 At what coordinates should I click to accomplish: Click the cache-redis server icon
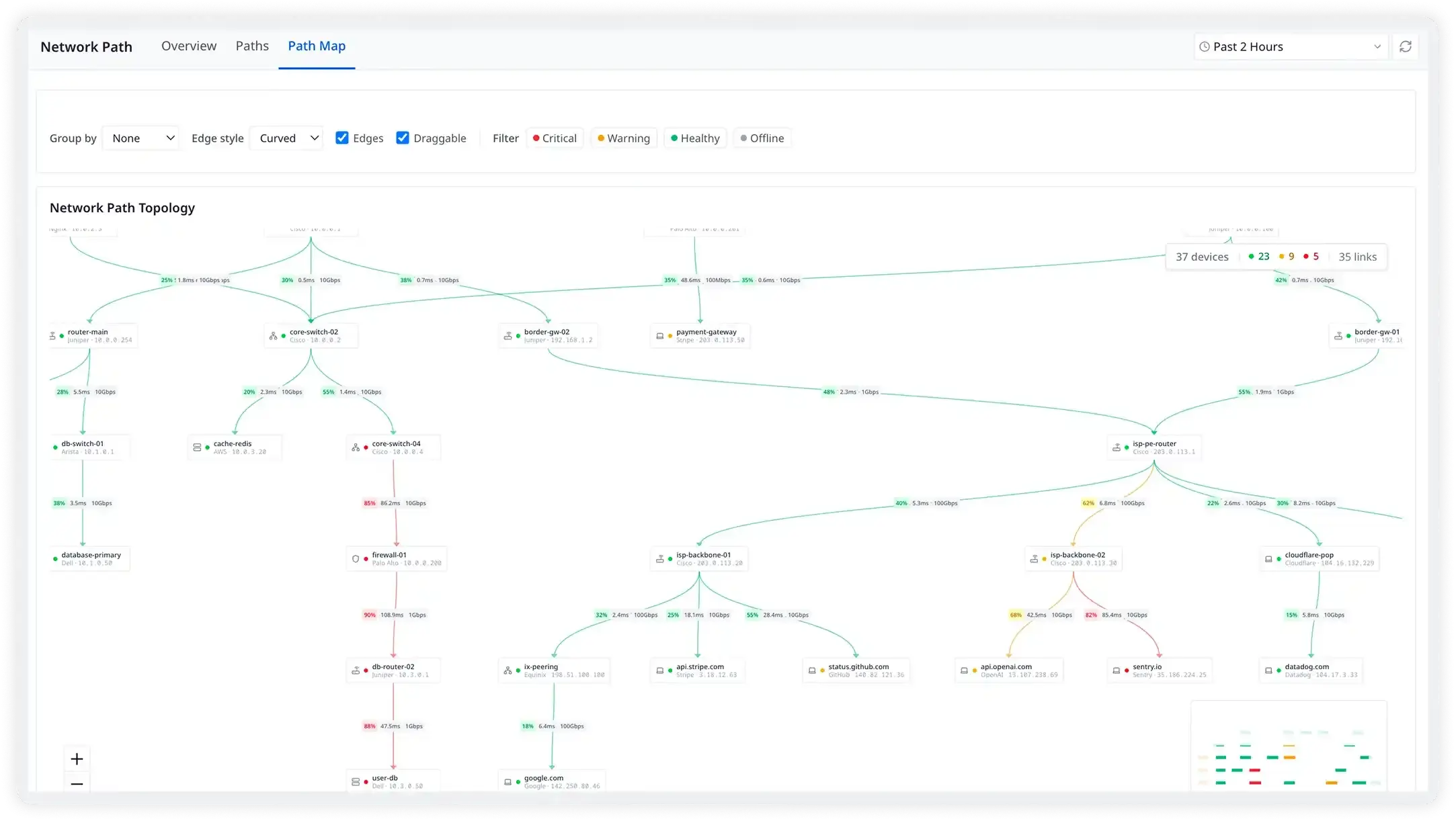pos(198,447)
